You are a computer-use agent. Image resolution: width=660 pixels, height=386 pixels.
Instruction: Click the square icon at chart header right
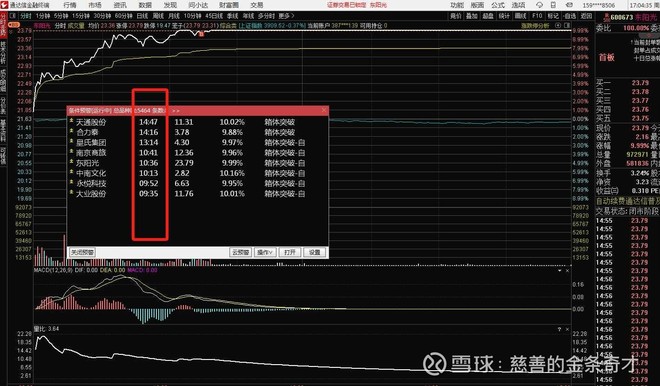tap(567, 26)
